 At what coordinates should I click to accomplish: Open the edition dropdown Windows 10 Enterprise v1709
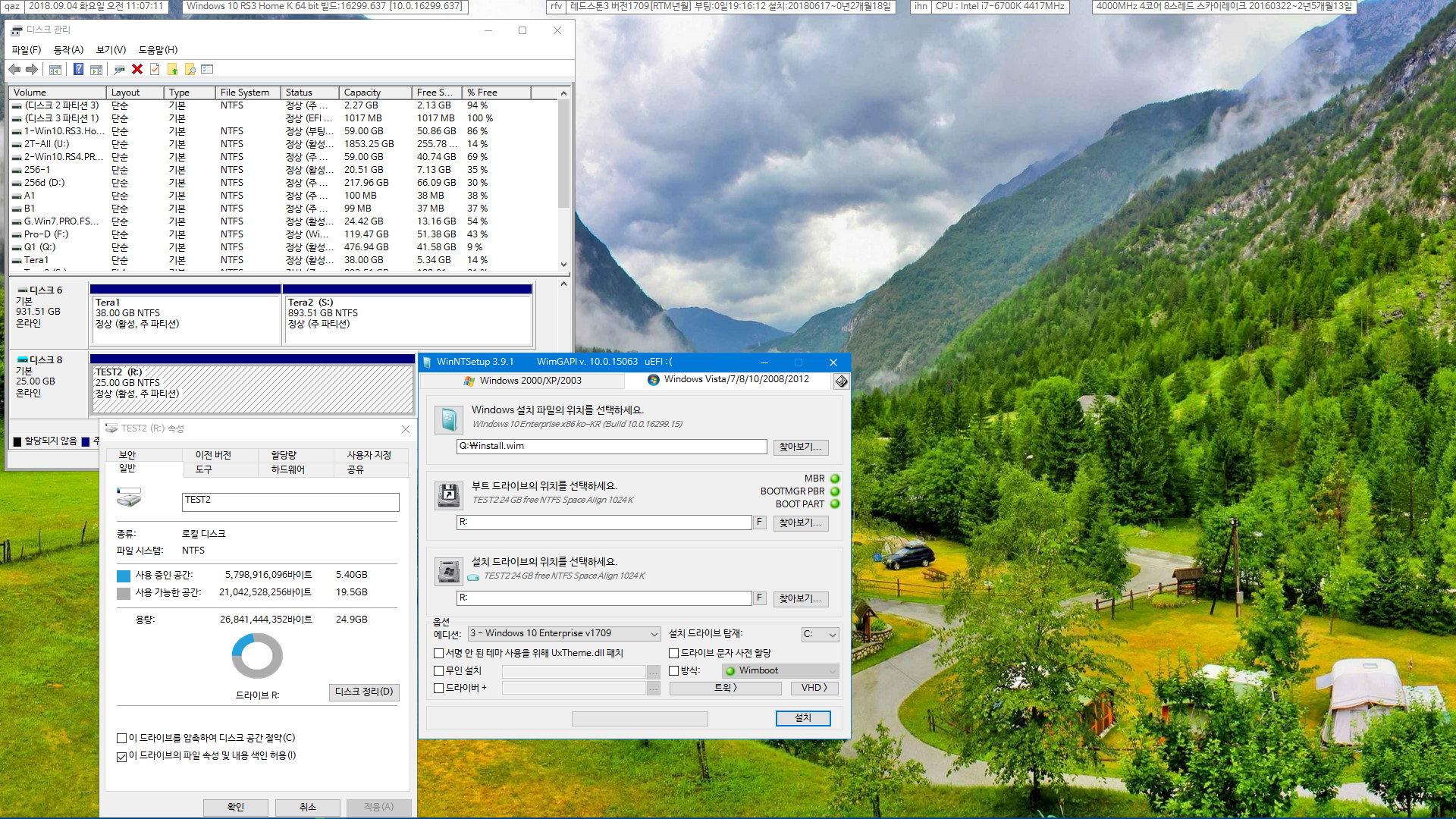tap(563, 634)
